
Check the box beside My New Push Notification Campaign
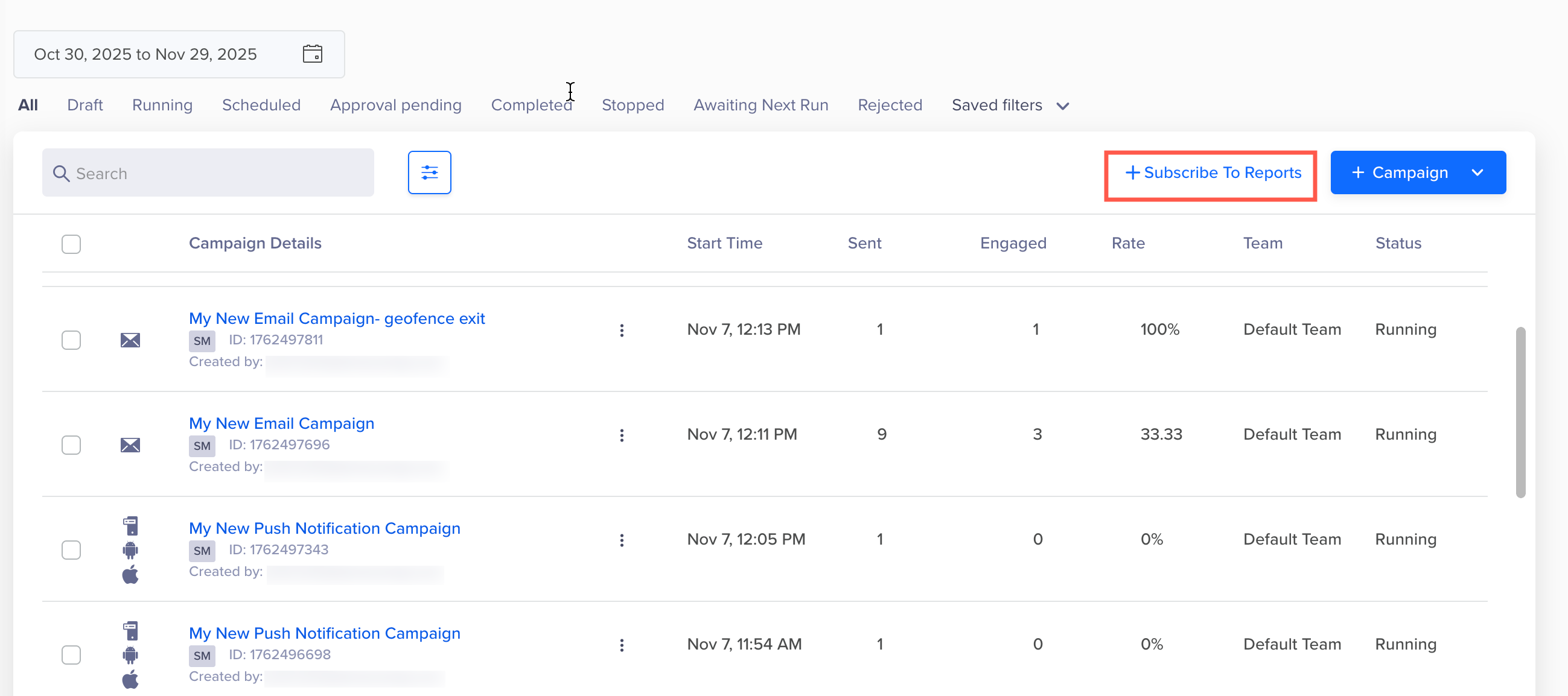tap(71, 549)
